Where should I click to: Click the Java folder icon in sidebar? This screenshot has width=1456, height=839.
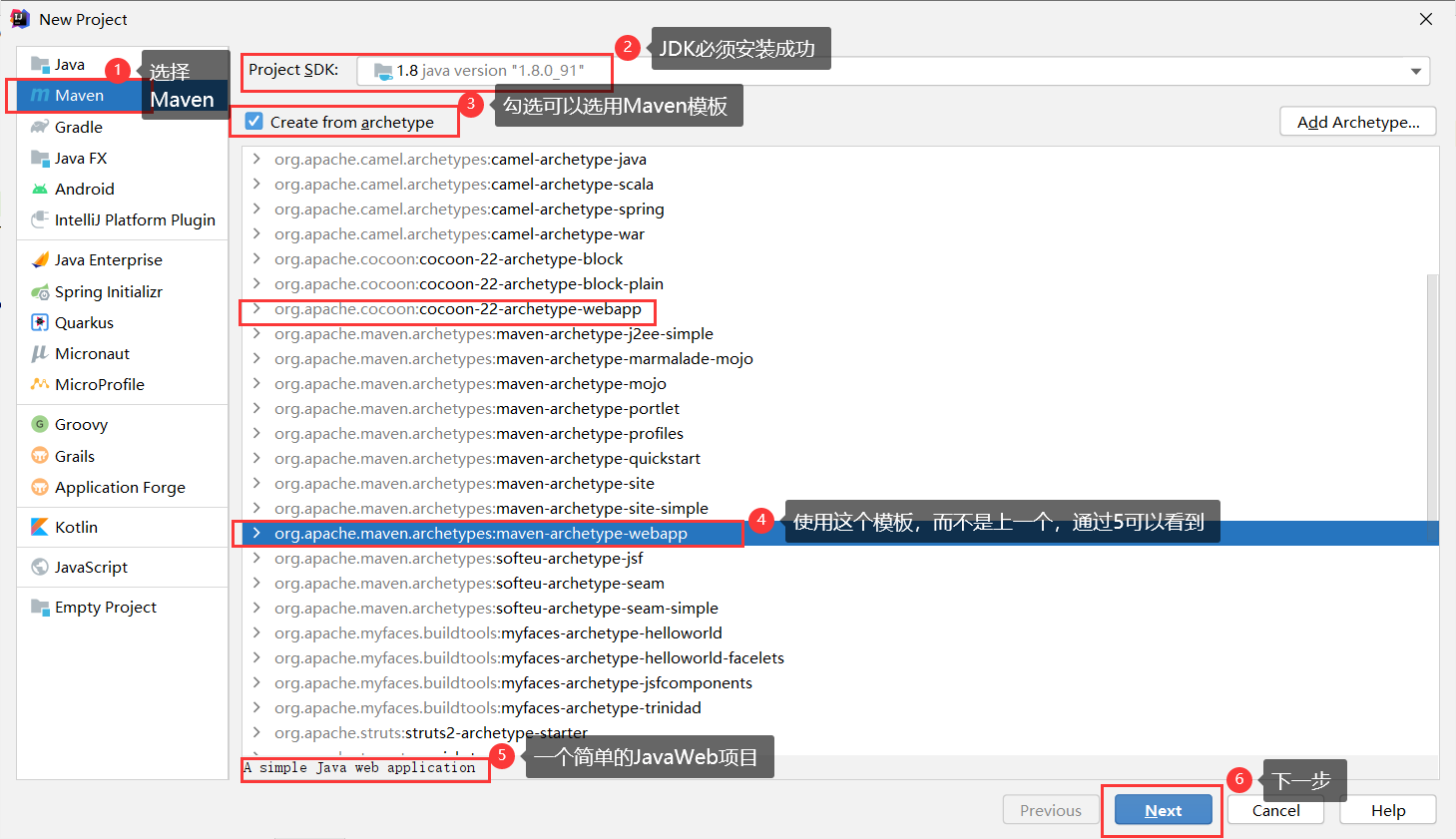coord(40,65)
